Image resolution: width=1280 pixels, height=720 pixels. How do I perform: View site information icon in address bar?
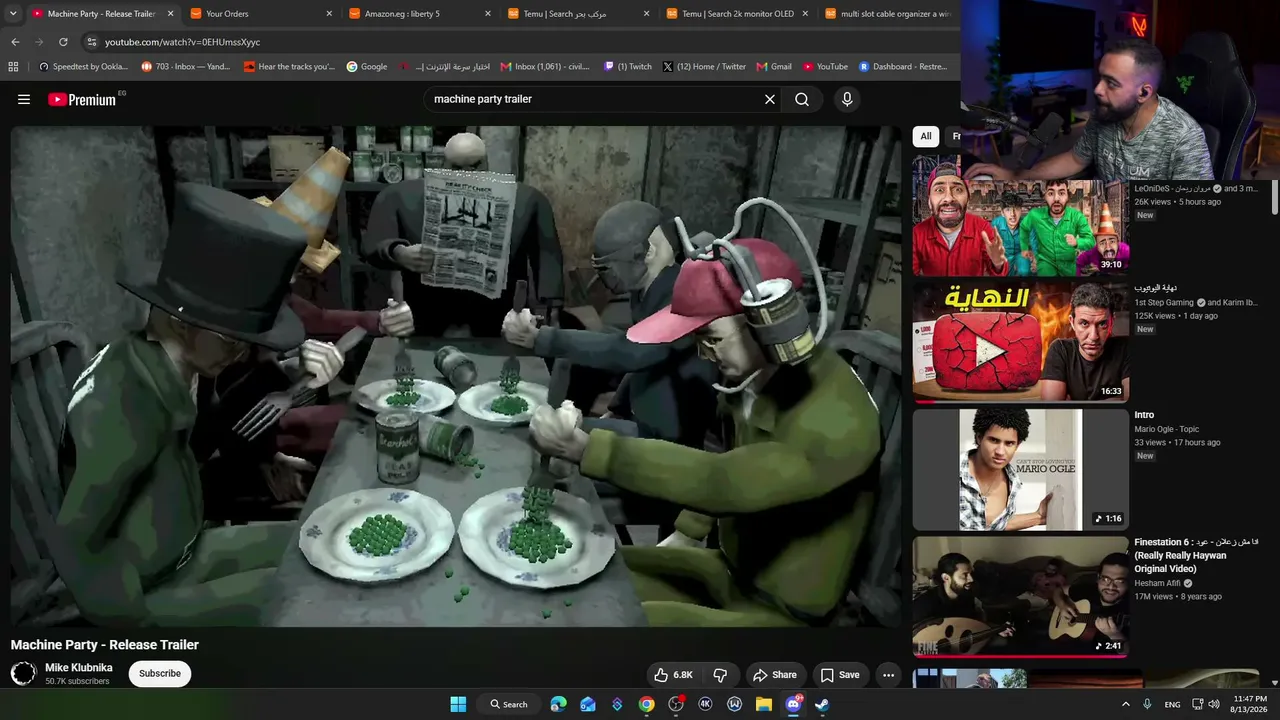pyautogui.click(x=92, y=42)
